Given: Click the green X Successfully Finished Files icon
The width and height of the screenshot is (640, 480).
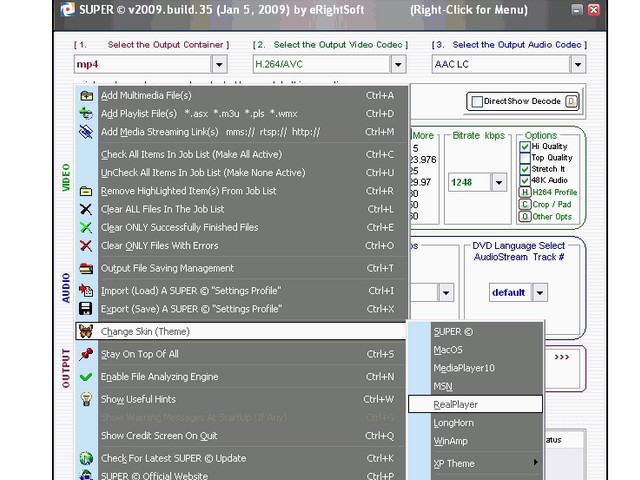Looking at the screenshot, I should click(x=86, y=227).
